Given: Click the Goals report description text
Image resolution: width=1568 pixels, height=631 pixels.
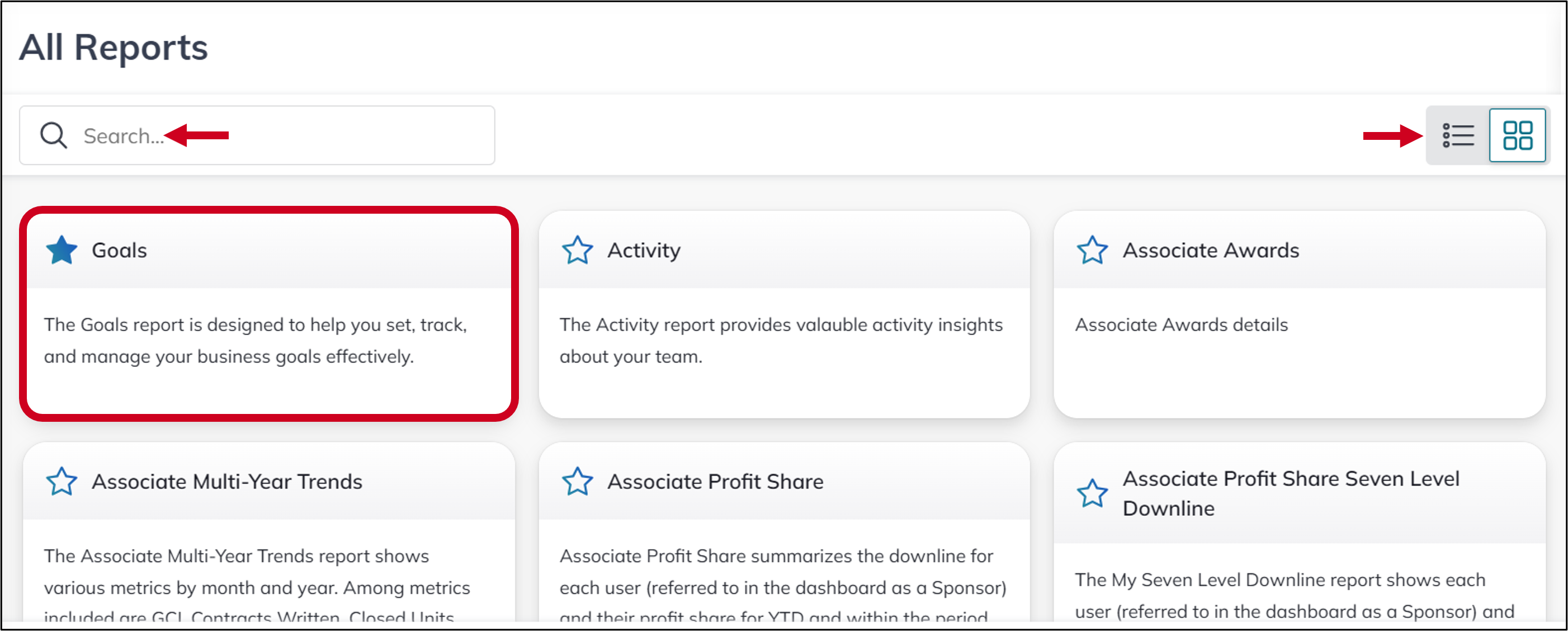Looking at the screenshot, I should [256, 341].
